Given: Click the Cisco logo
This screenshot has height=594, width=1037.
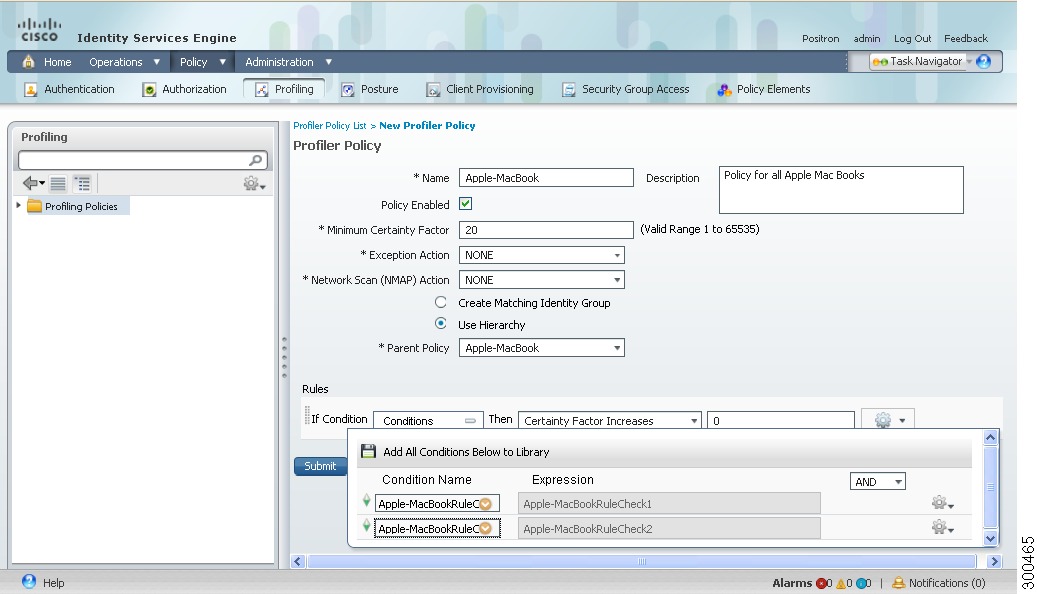Looking at the screenshot, I should (40, 30).
